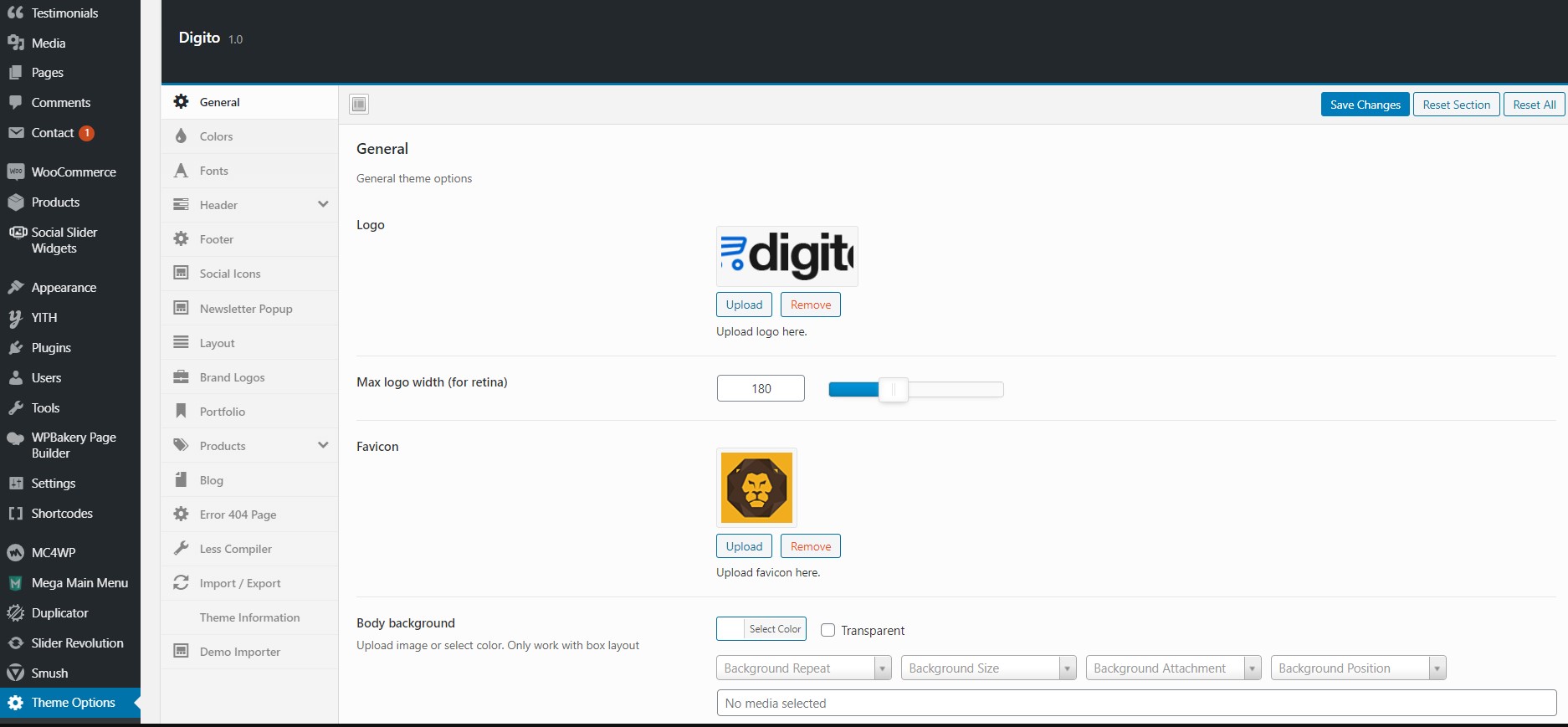Open the Background Attachment dropdown

coord(1172,668)
